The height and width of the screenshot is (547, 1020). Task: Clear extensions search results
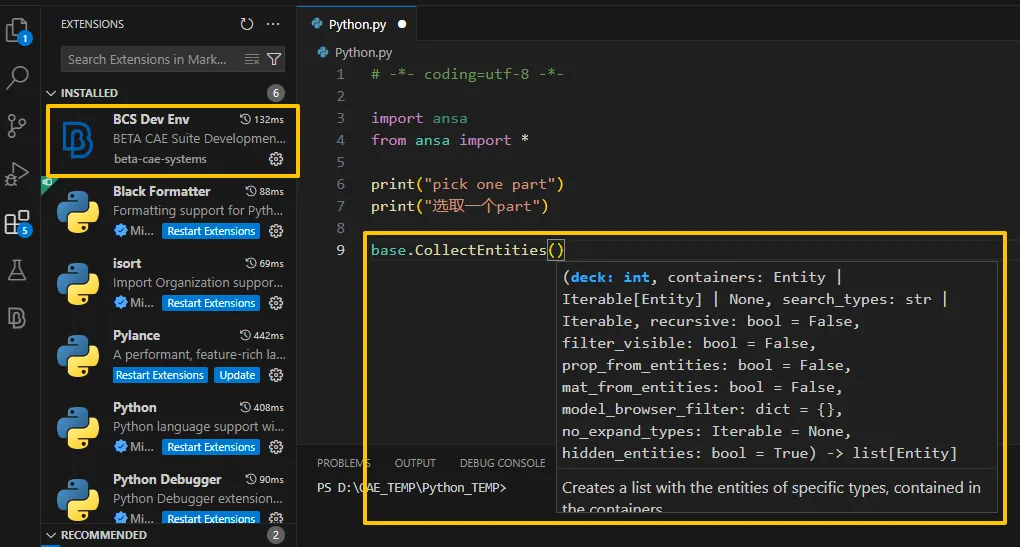(x=252, y=59)
